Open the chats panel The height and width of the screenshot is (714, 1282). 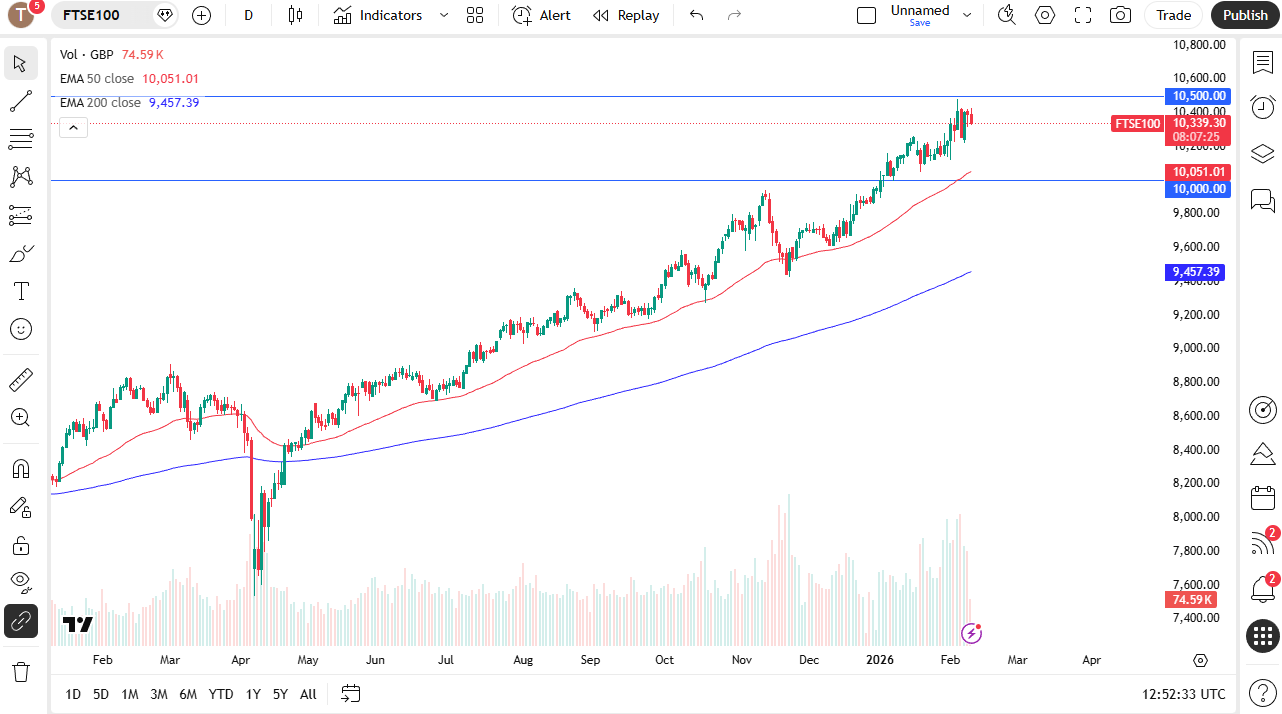pyautogui.click(x=1263, y=200)
